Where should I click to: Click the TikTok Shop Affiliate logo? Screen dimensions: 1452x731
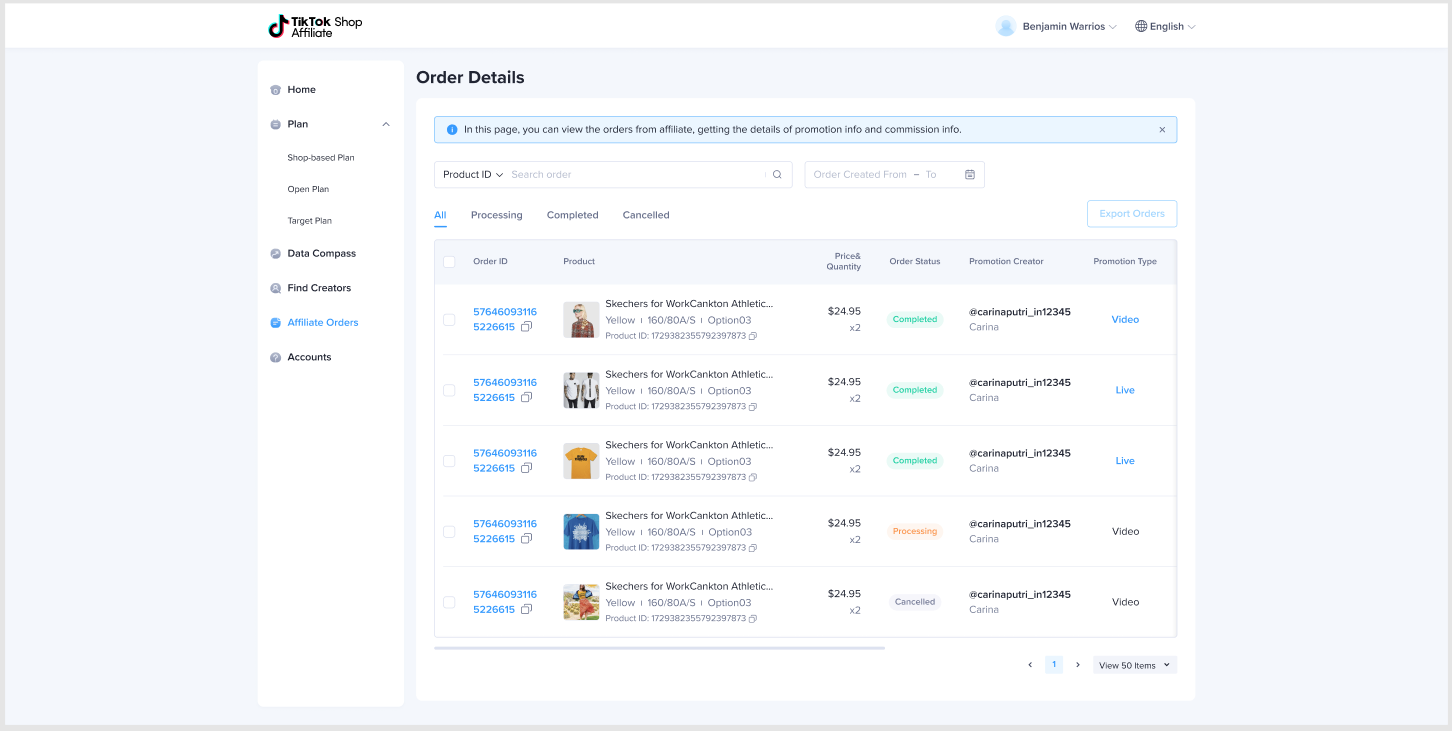pos(315,27)
